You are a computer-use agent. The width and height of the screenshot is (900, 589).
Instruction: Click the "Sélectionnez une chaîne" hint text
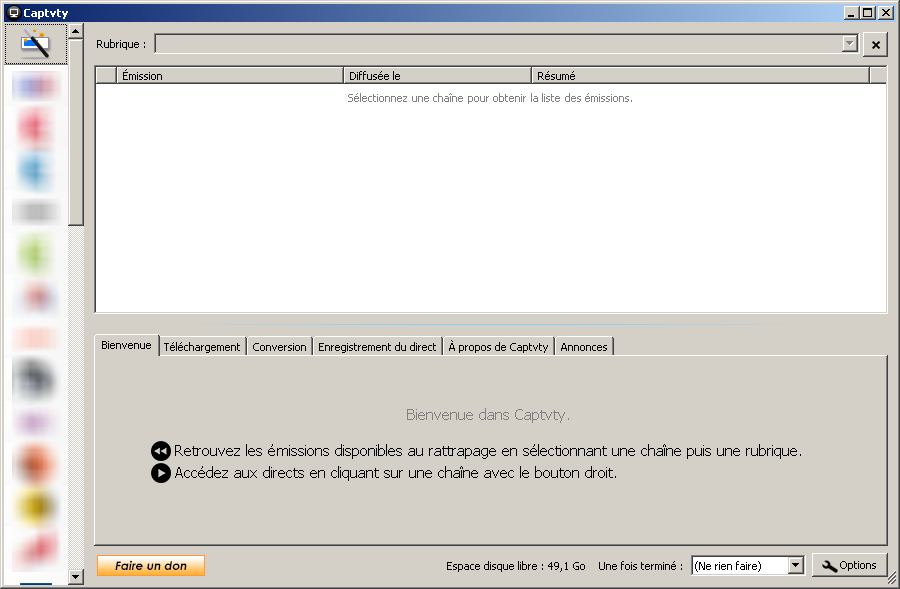click(x=490, y=98)
